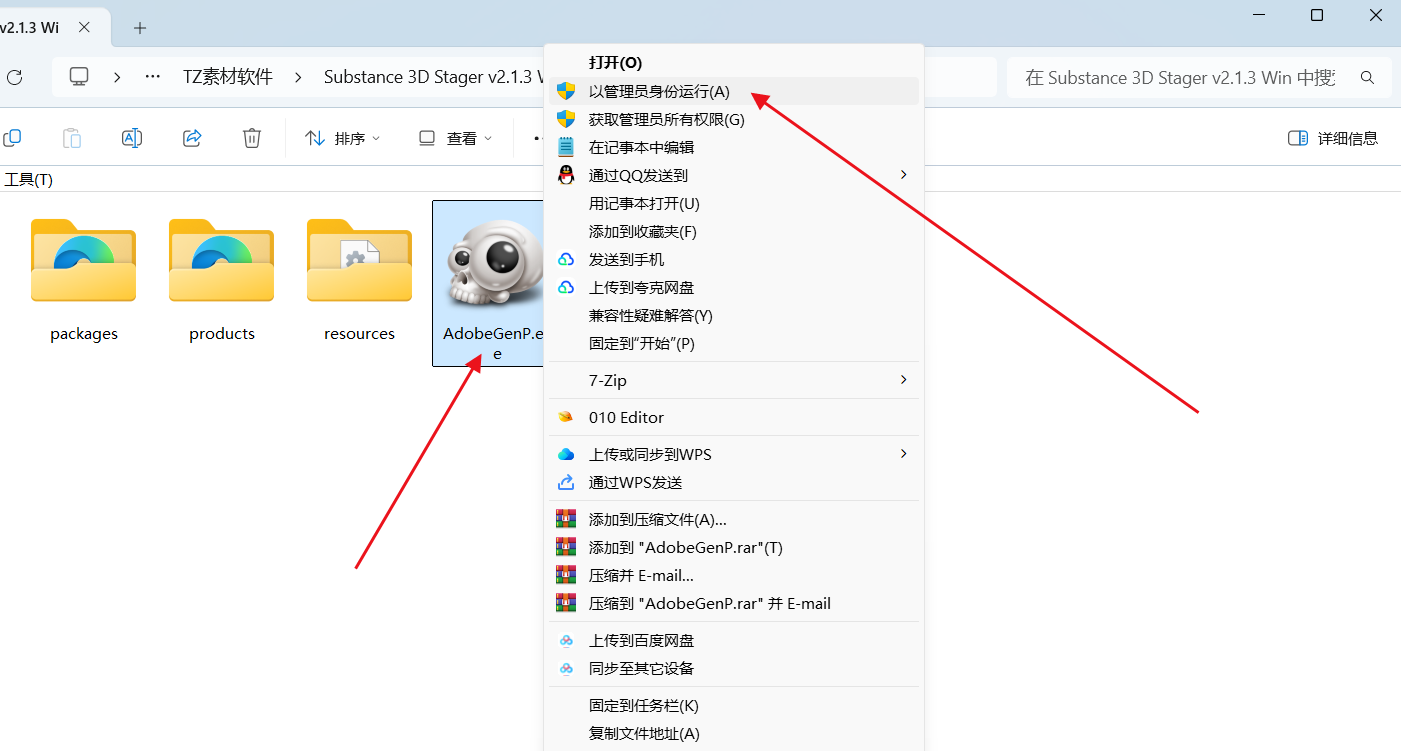
Task: Select the products folder
Action: click(222, 280)
